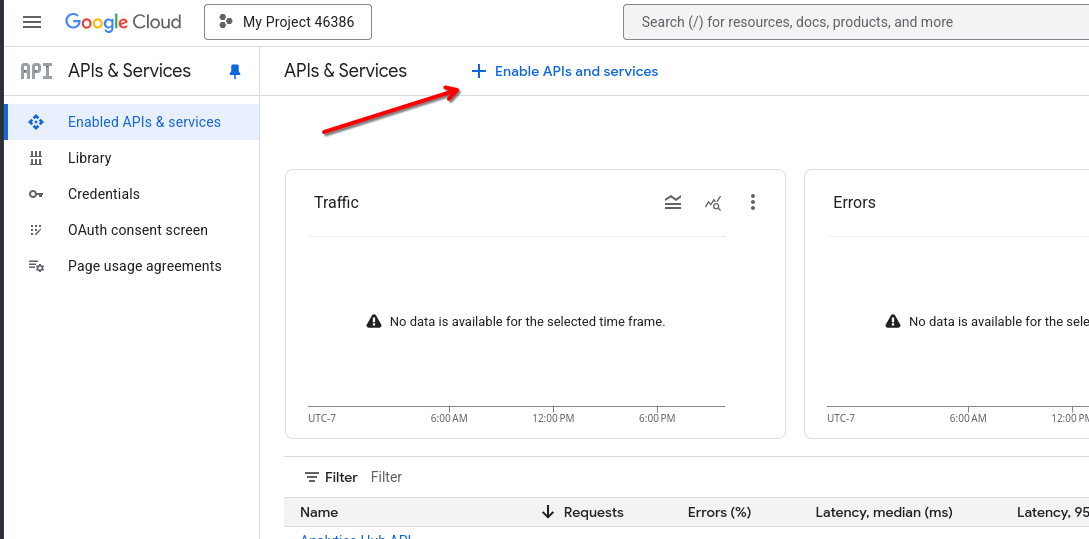1089x539 pixels.
Task: Click the 12:00 PM label on Traffic chart
Action: tap(553, 418)
